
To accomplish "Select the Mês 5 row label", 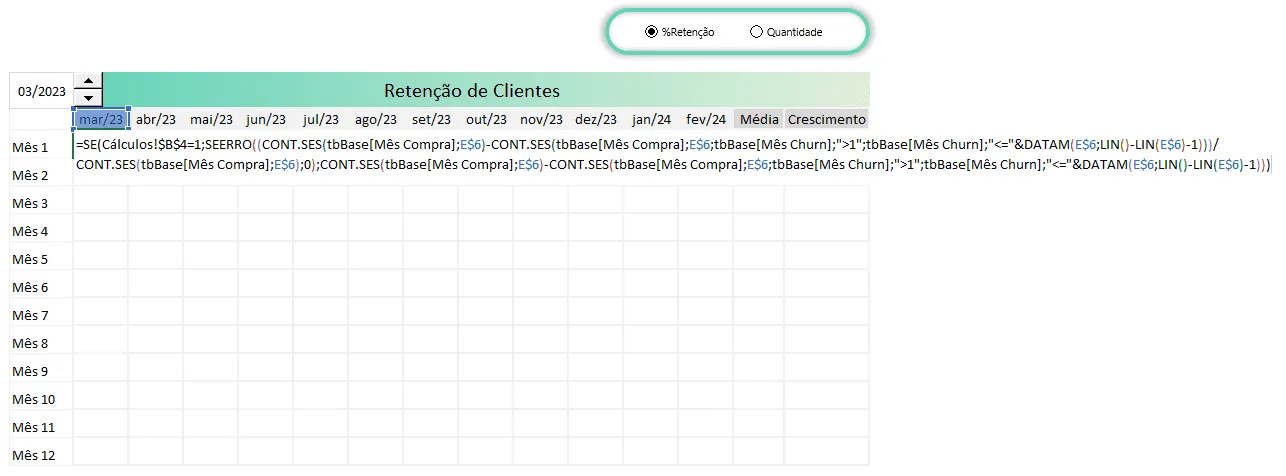I will 30,259.
